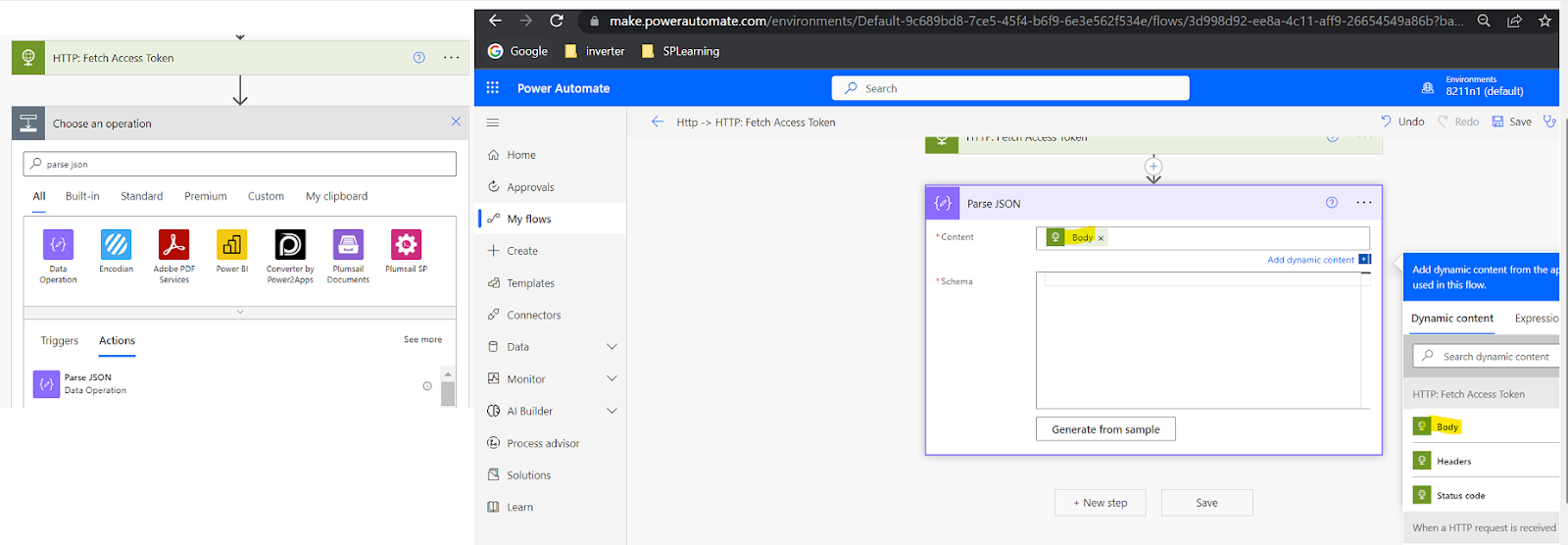Collapse the connector list with the chevron
Screen dimensions: 1568x545
coord(240,312)
